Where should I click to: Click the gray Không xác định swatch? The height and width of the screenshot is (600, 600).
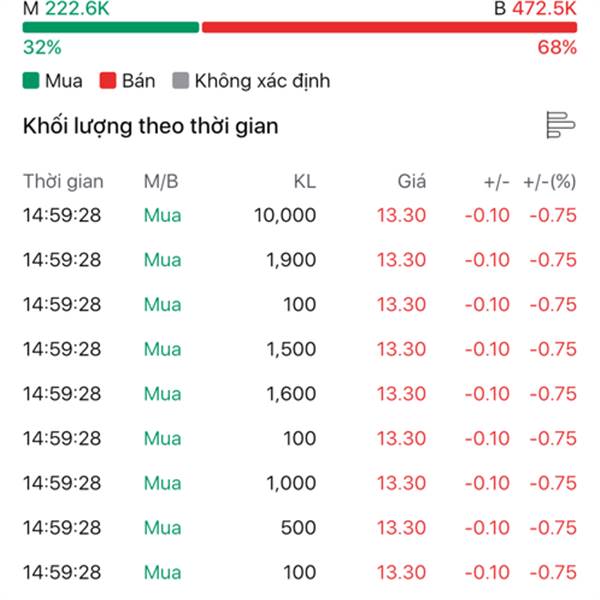click(180, 81)
